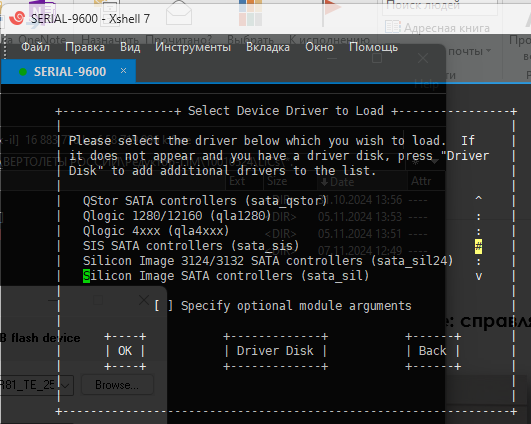Select Silicon Image 3124/3132 (sata_sil24) driver

pyautogui.click(x=268, y=261)
